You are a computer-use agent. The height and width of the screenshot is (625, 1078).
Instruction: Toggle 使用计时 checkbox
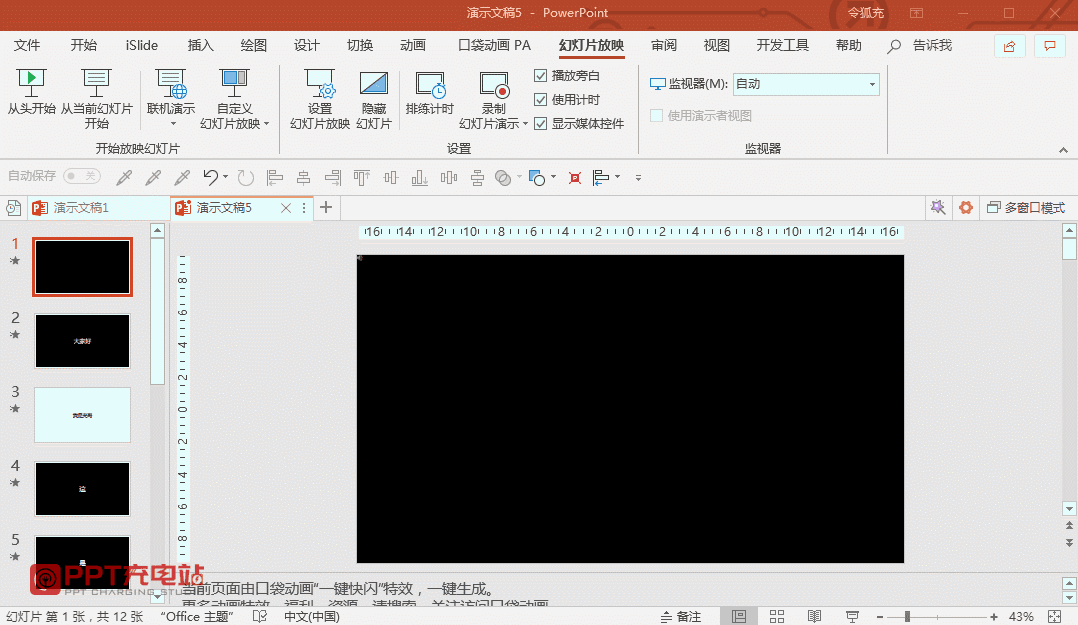pos(540,100)
